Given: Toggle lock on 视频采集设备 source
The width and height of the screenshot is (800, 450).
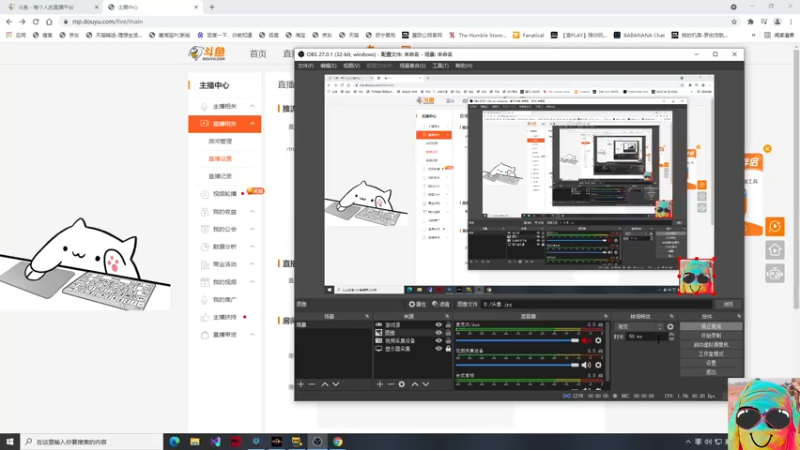Looking at the screenshot, I should coord(448,341).
